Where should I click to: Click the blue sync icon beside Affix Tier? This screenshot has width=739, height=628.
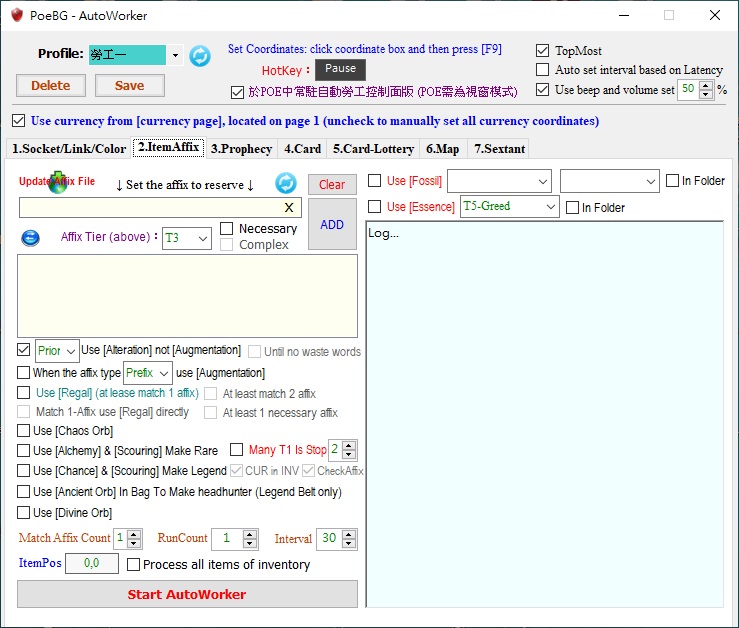coord(31,238)
